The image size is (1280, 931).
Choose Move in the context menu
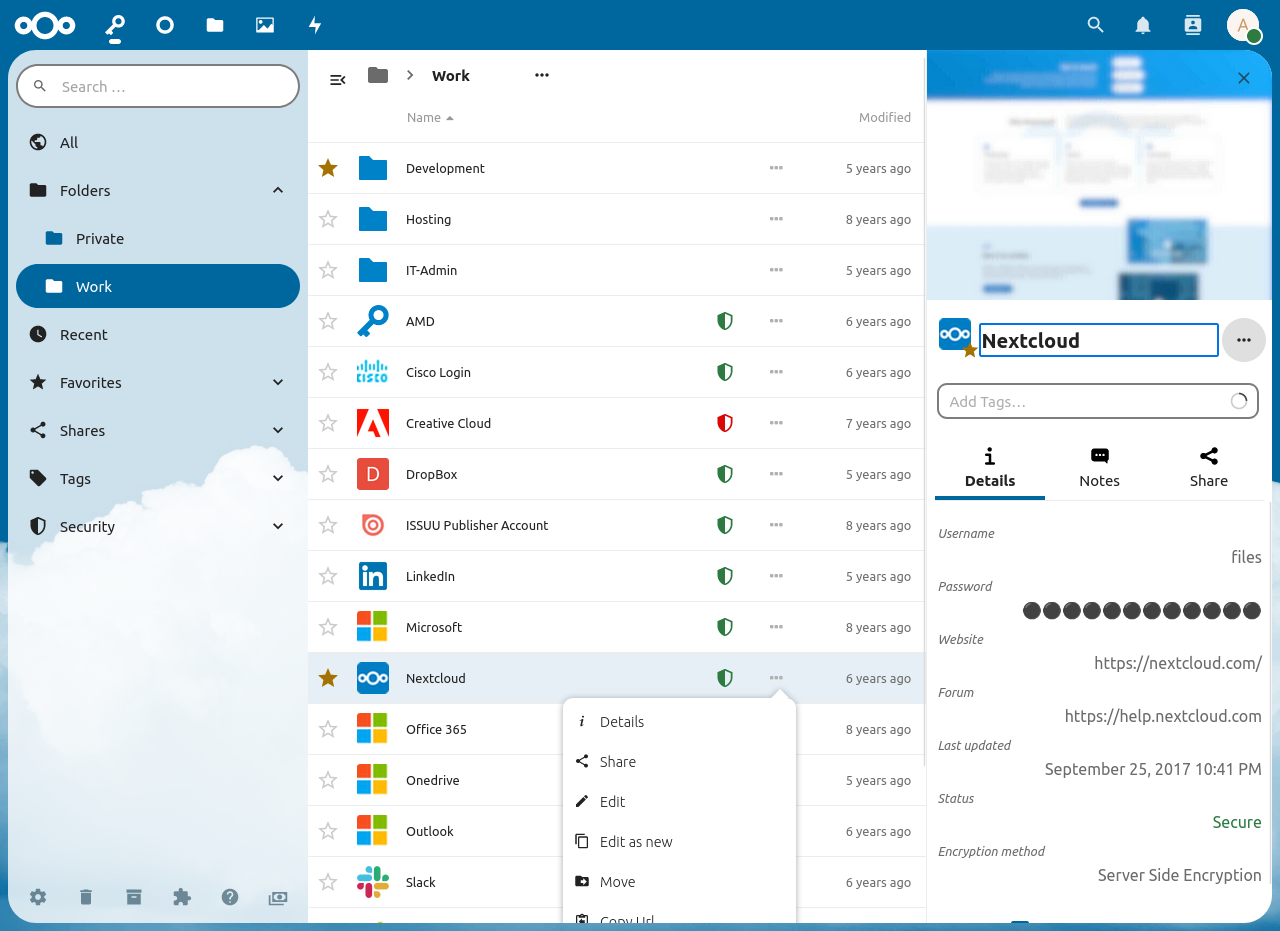point(680,882)
